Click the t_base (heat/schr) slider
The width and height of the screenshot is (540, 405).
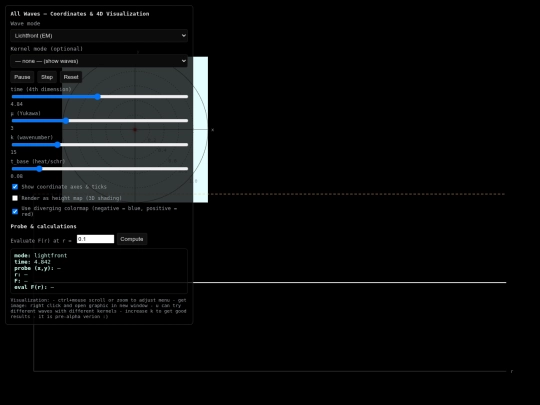(100, 169)
